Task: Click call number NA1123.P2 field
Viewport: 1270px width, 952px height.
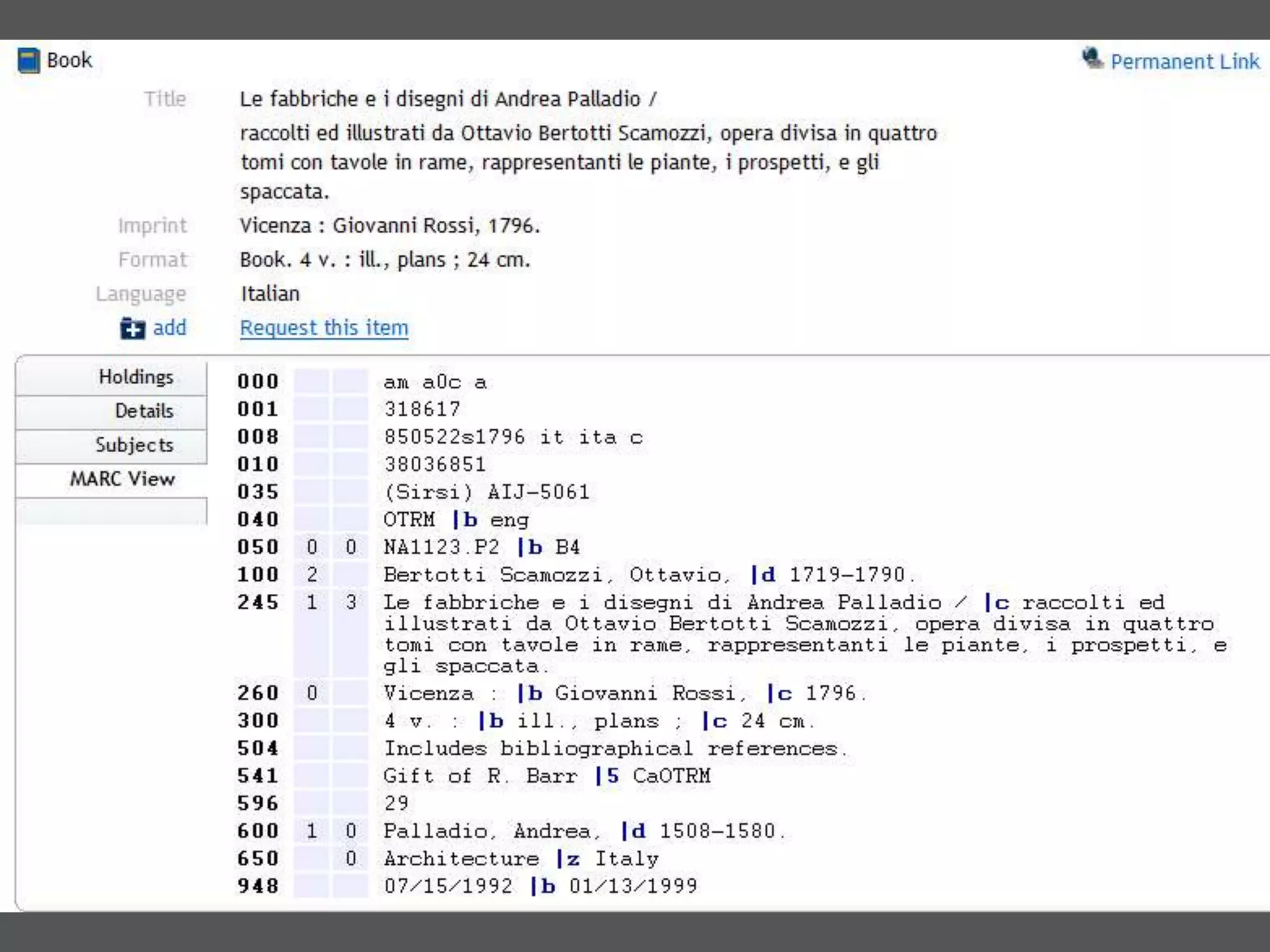Action: point(442,547)
